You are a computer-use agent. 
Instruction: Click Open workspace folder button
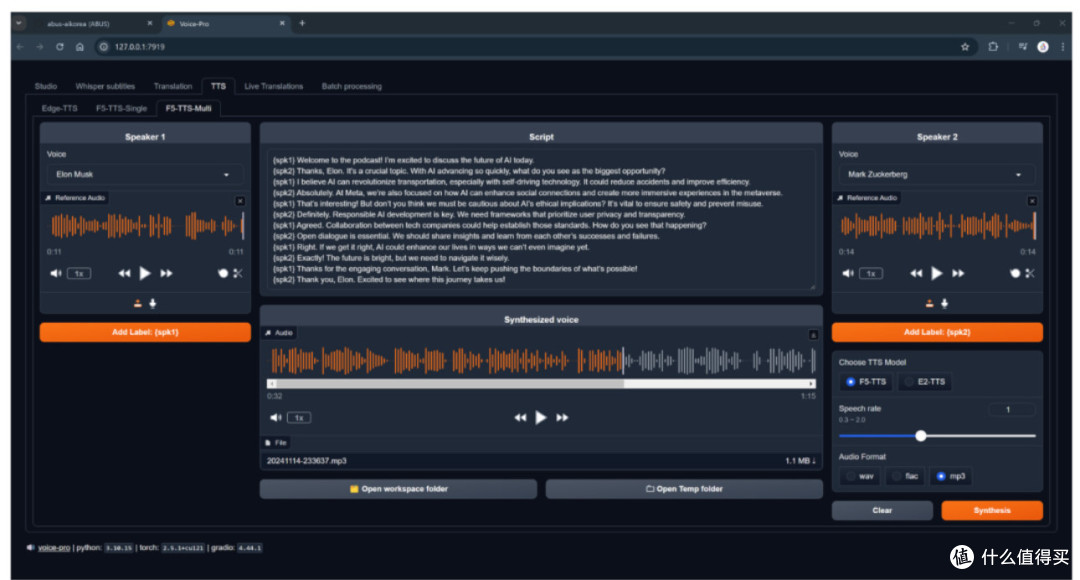point(398,489)
